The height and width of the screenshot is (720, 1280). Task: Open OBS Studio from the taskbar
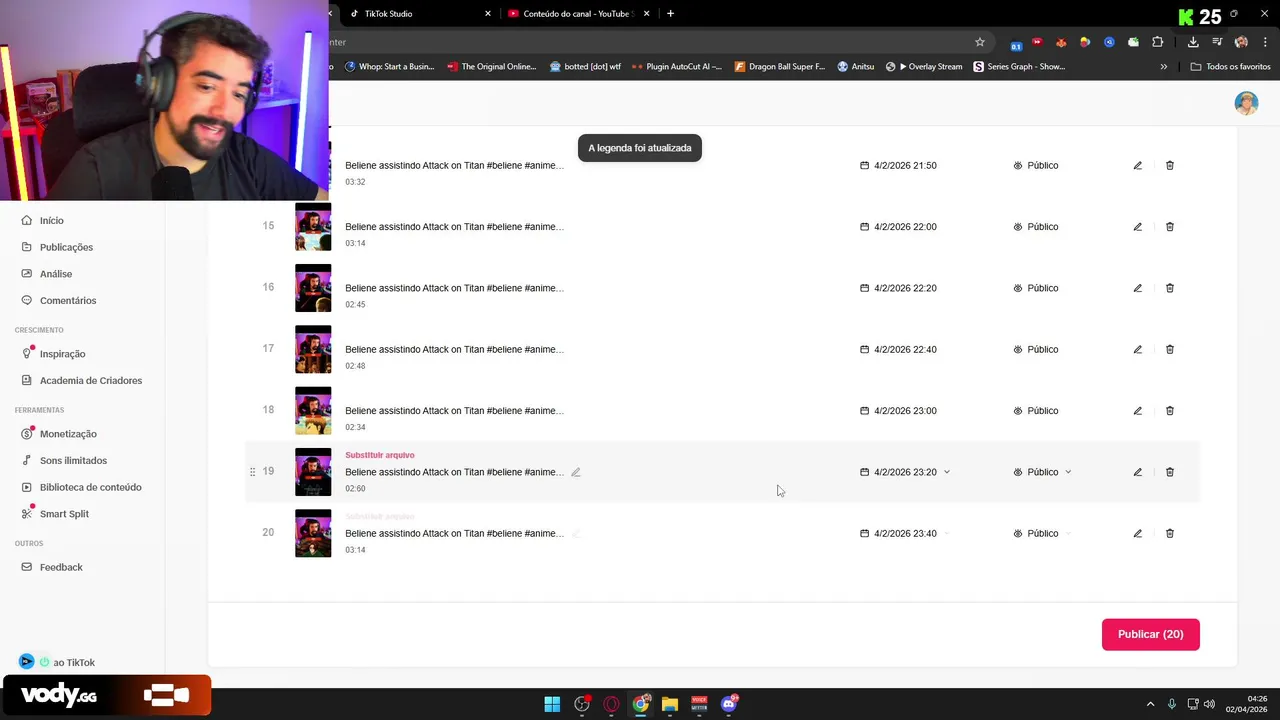tap(582, 704)
